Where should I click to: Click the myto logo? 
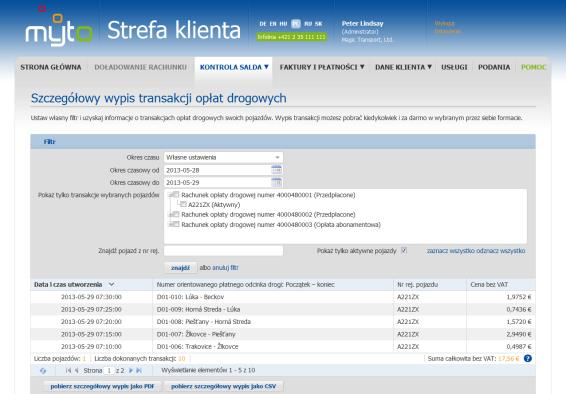click(x=59, y=27)
